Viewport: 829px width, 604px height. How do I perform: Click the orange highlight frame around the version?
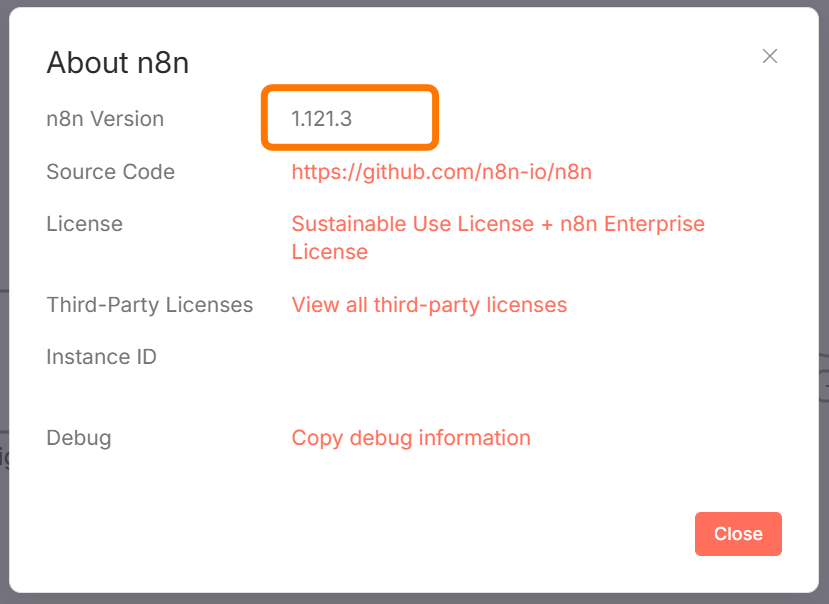point(350,89)
